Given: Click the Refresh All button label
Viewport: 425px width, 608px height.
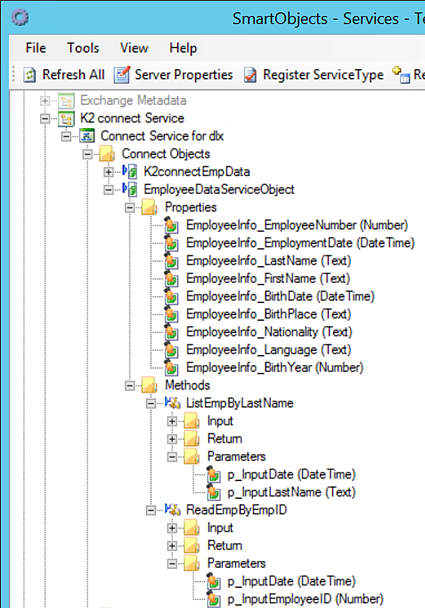Looking at the screenshot, I should (x=73, y=75).
